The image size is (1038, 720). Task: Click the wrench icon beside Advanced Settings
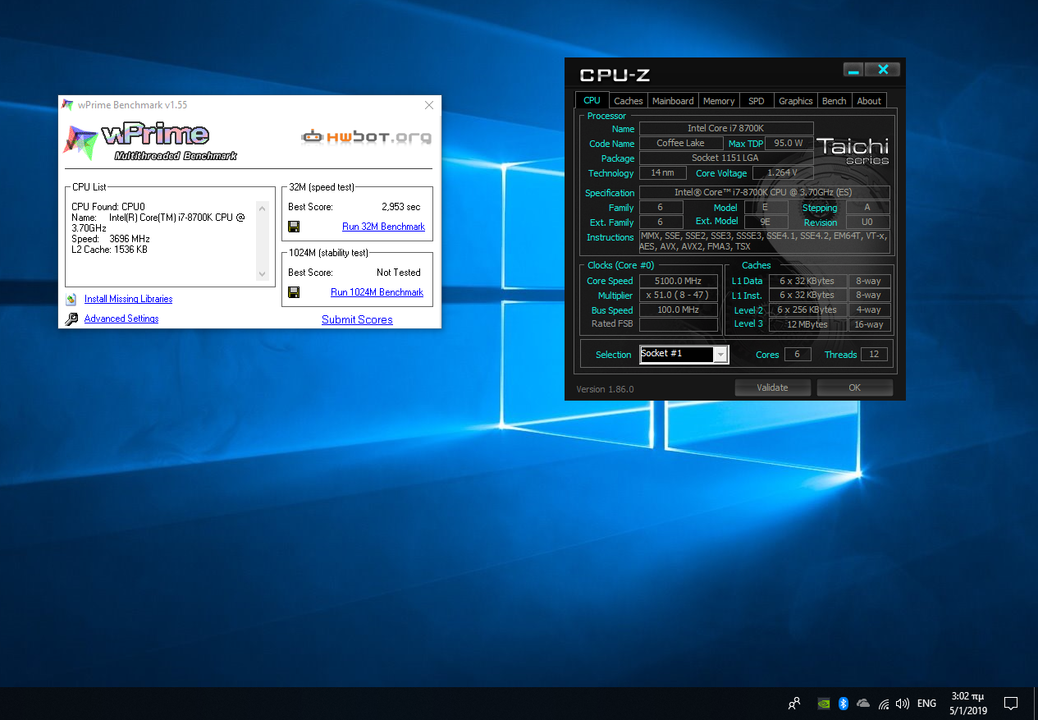[x=71, y=319]
